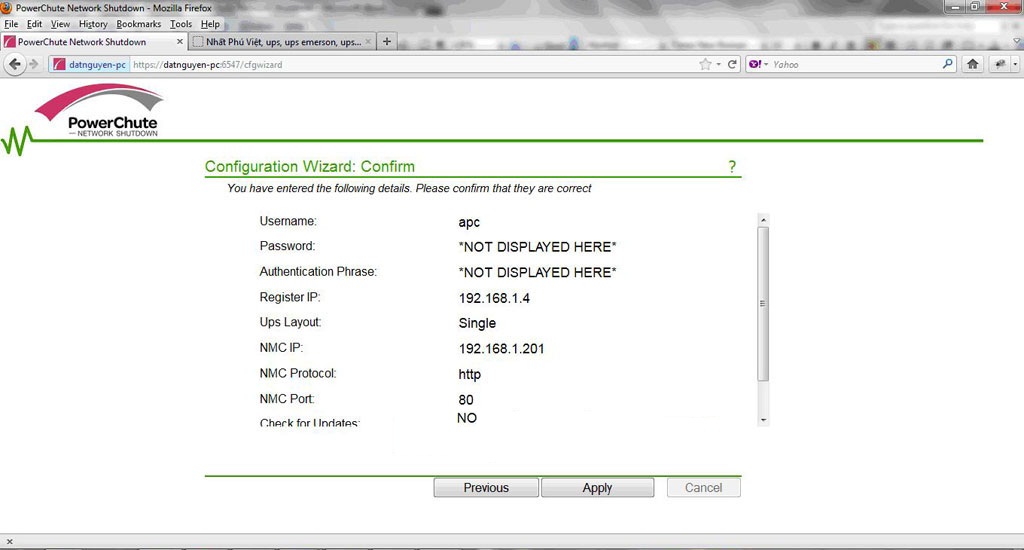This screenshot has height=550, width=1024.
Task: Open the tab list dropdown at far right
Action: (x=1017, y=41)
